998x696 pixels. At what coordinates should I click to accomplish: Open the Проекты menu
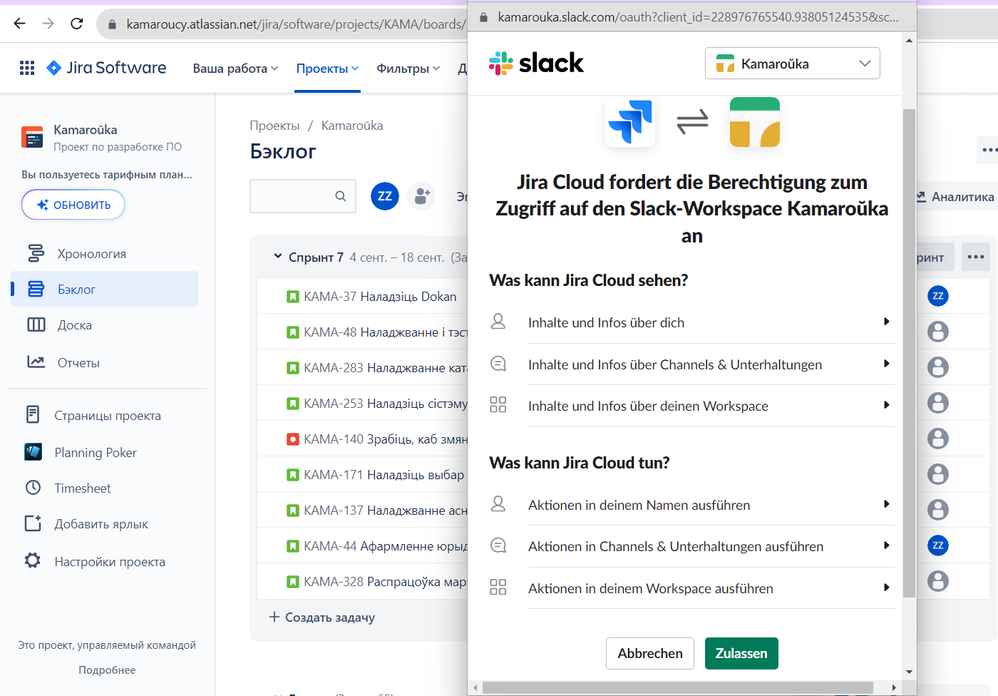tap(327, 69)
